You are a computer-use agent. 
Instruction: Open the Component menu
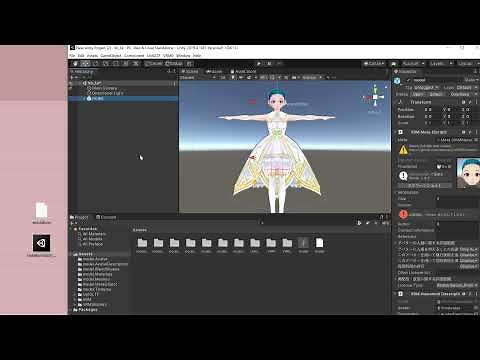(134, 56)
